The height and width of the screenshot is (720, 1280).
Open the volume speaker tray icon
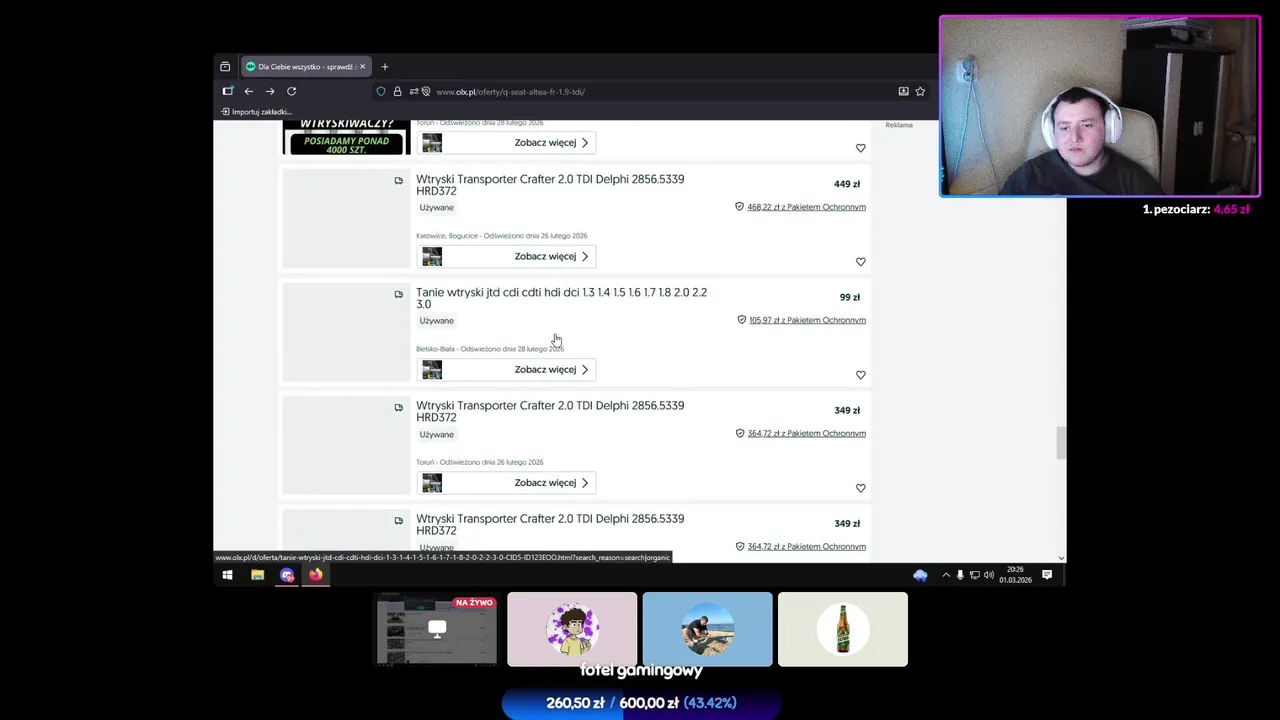pyautogui.click(x=988, y=575)
